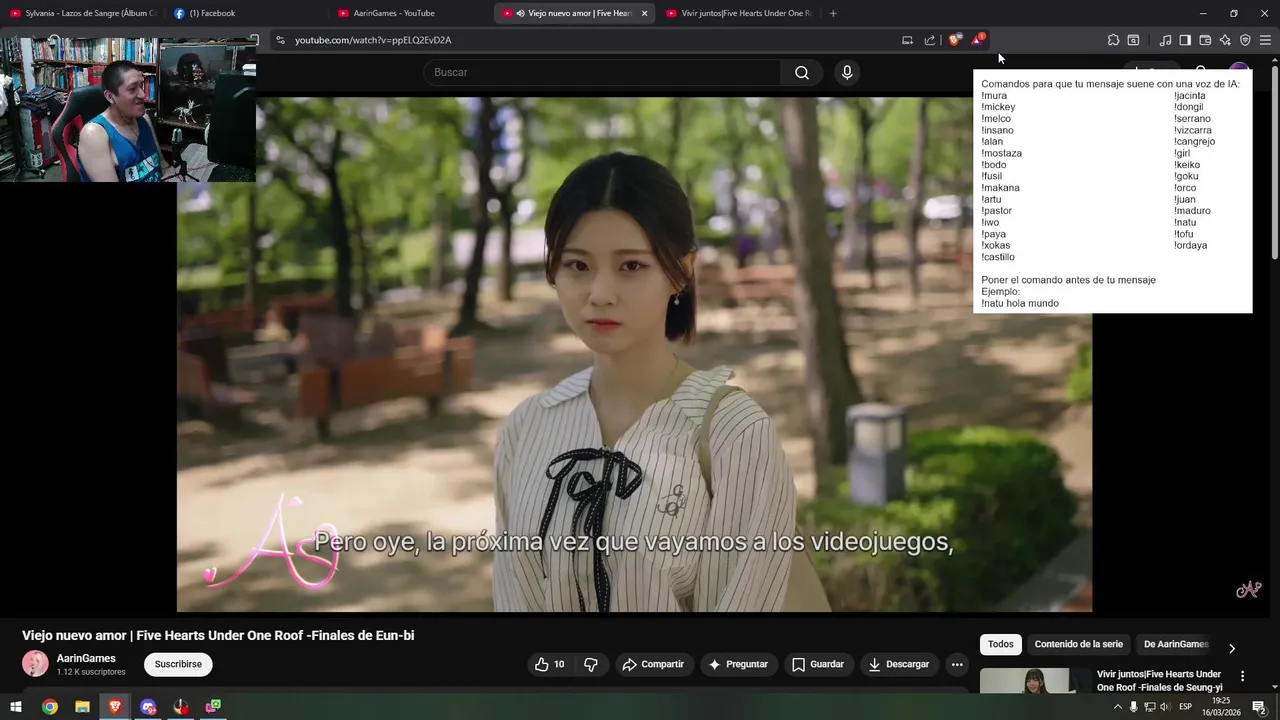The width and height of the screenshot is (1280, 720).
Task: Open Vivir juntos Finales de Seung-yi title
Action: click(x=1160, y=681)
